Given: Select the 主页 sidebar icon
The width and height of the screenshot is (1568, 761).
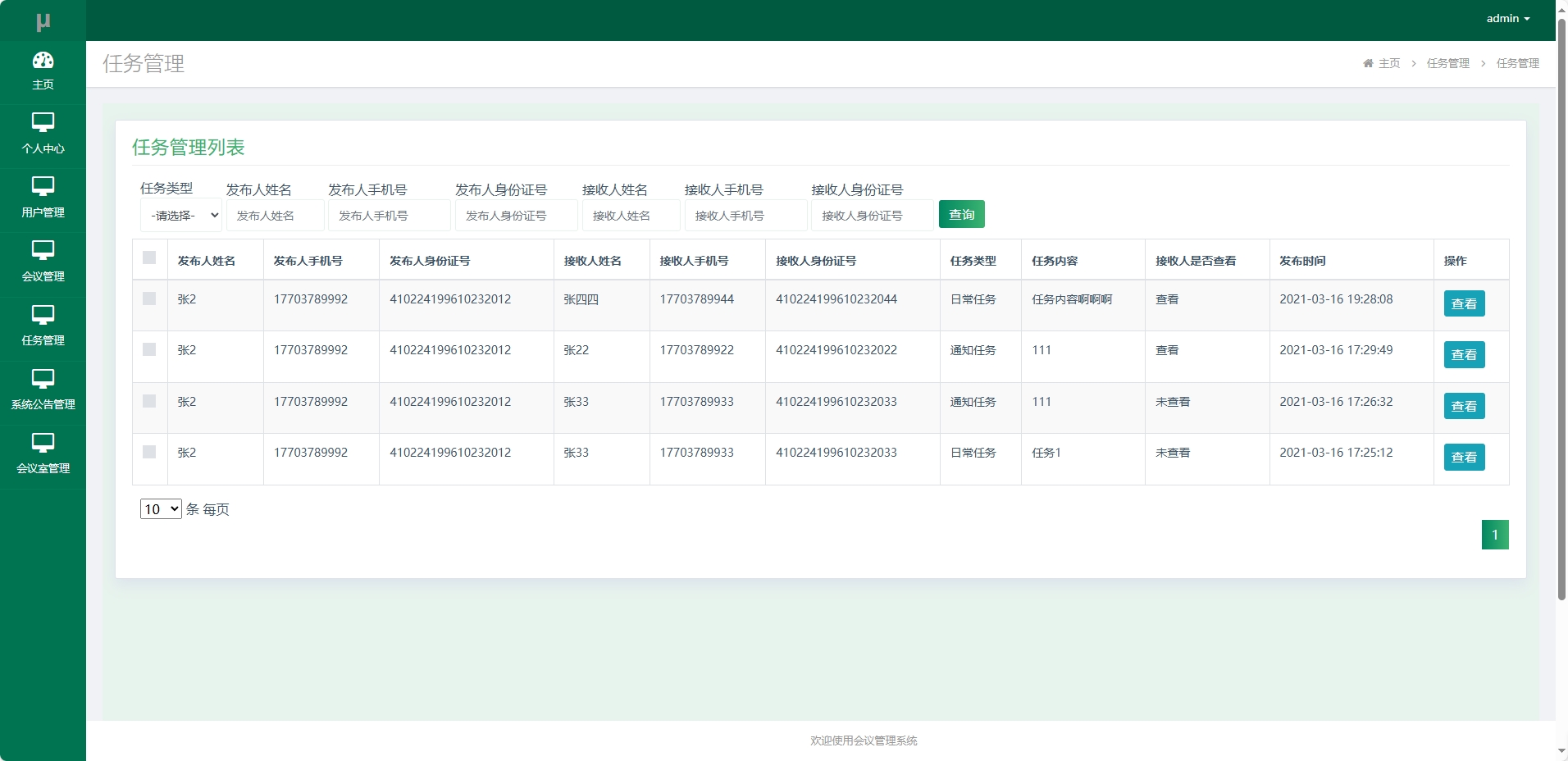Looking at the screenshot, I should point(43,70).
